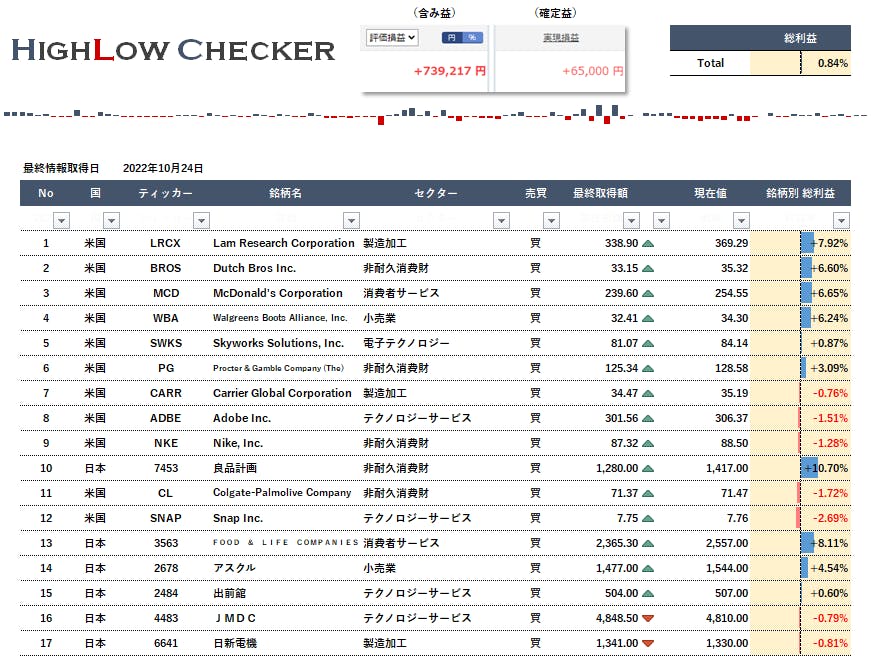Click the green up arrow in アスクル row
871x656 pixels.
tap(648, 568)
